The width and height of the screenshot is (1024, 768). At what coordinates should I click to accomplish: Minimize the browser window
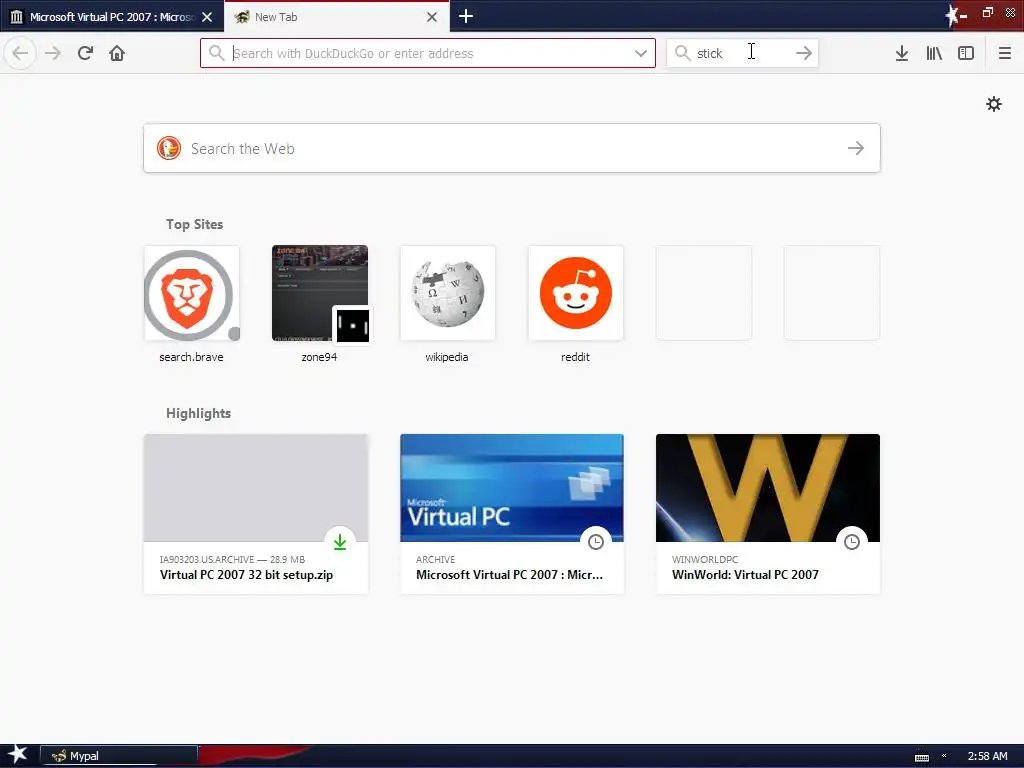click(x=963, y=16)
